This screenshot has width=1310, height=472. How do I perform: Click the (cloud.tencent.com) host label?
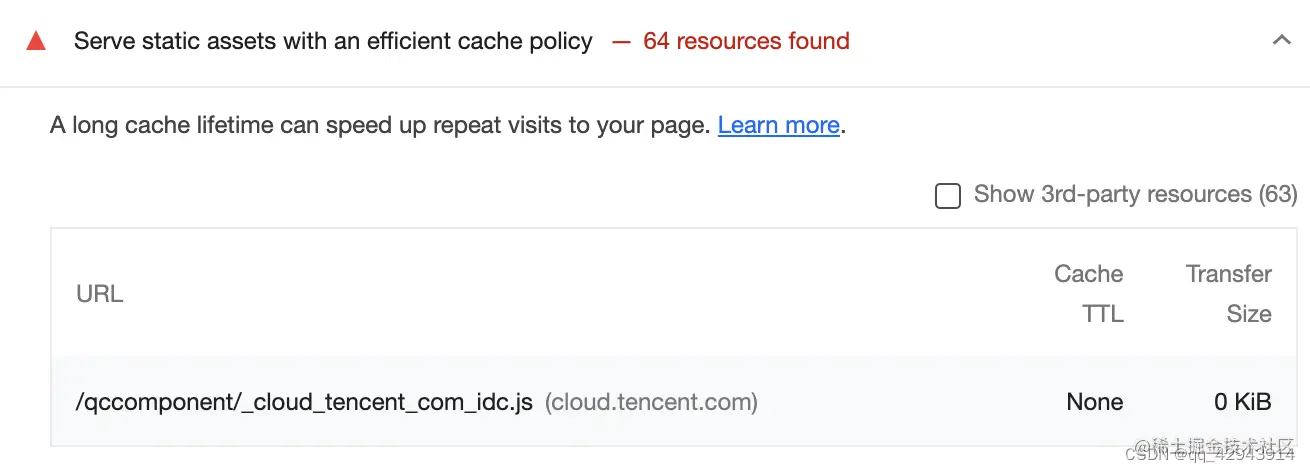[651, 403]
